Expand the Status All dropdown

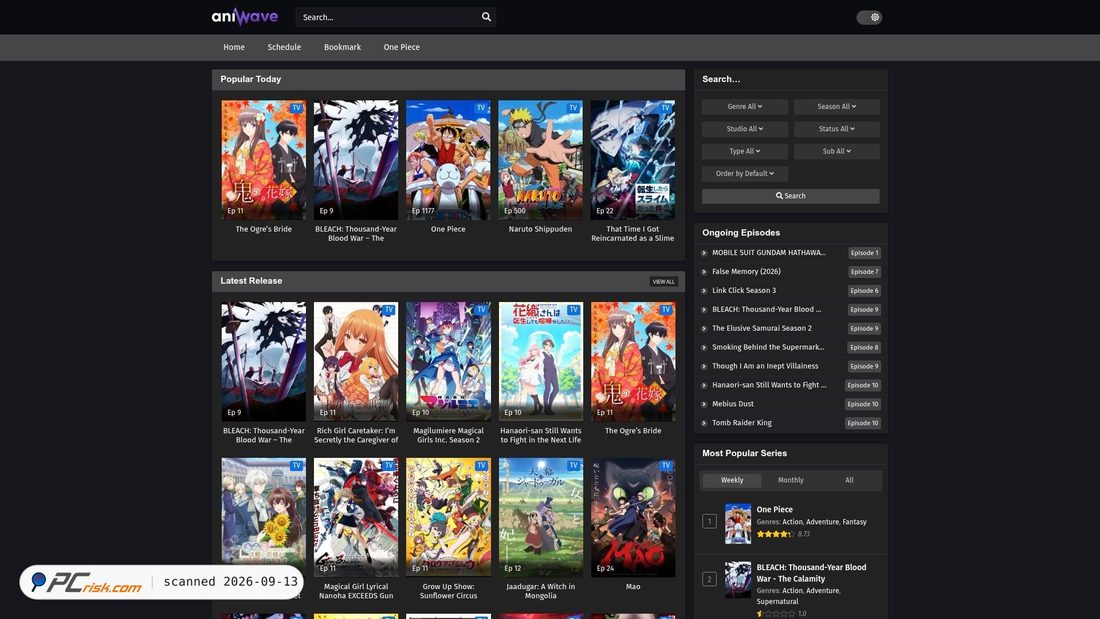pos(836,129)
